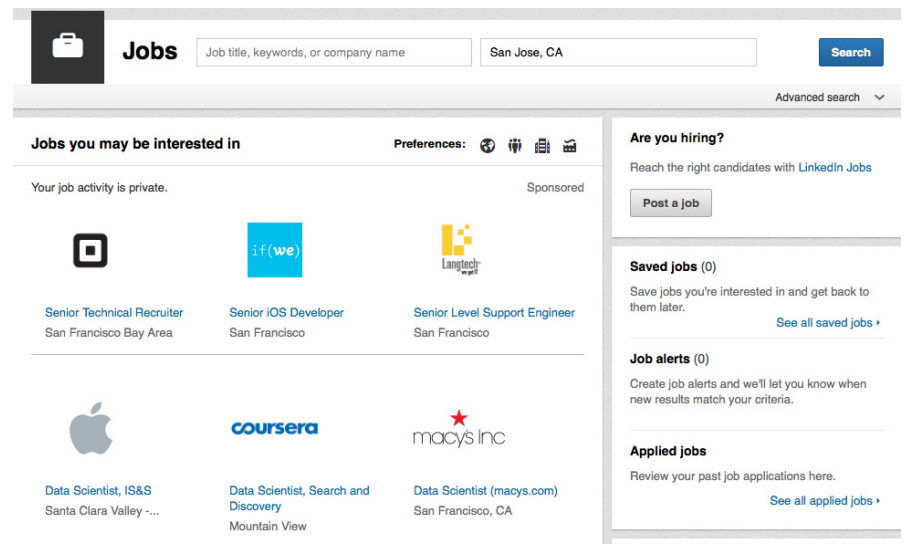
Task: Open the people company-size preference icon
Action: click(515, 146)
